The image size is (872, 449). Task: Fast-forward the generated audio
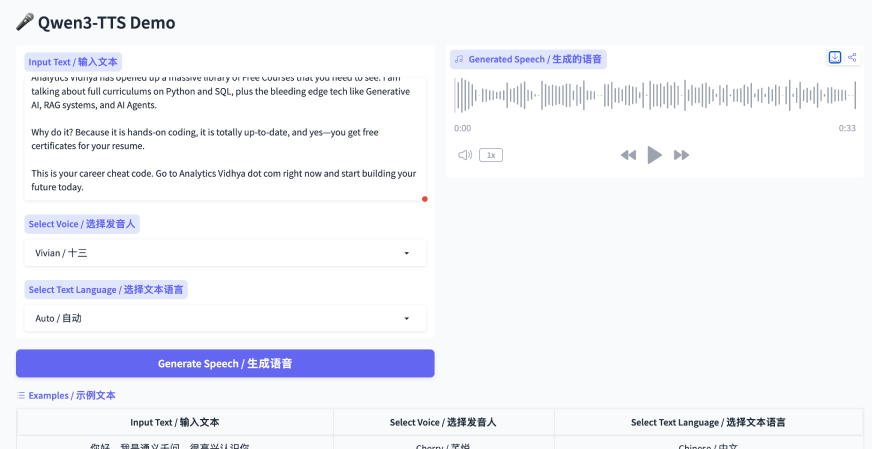681,155
